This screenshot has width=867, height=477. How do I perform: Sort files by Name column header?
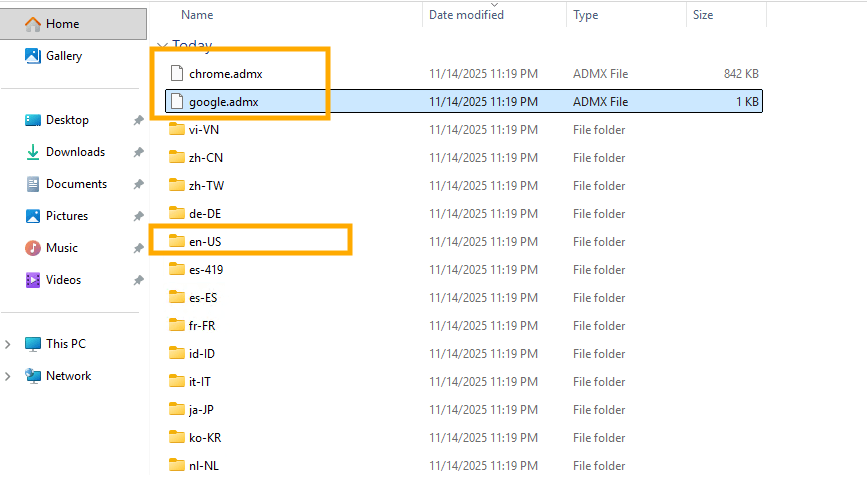pos(197,15)
